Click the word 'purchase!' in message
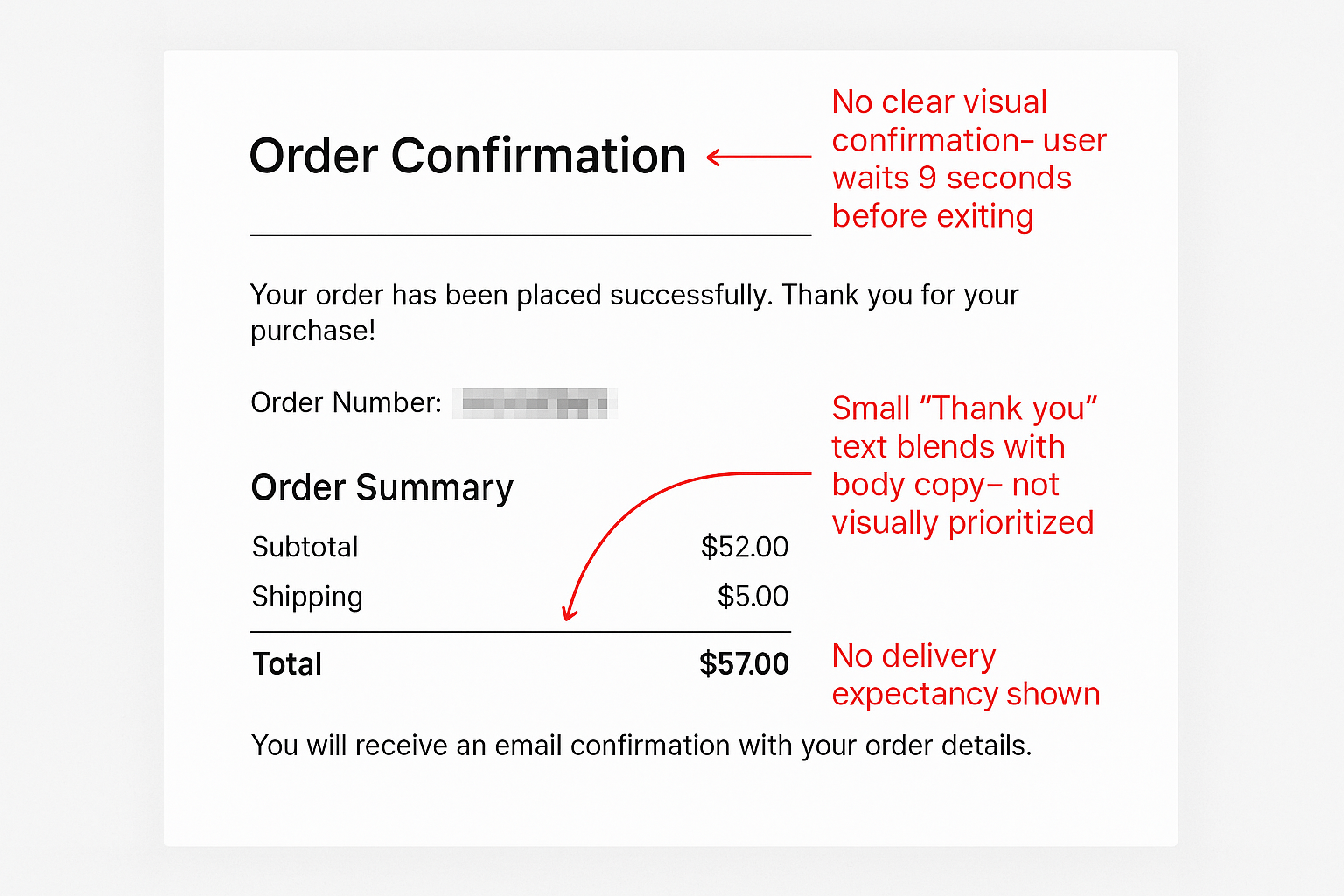Screen dimensions: 1344x896 313,332
